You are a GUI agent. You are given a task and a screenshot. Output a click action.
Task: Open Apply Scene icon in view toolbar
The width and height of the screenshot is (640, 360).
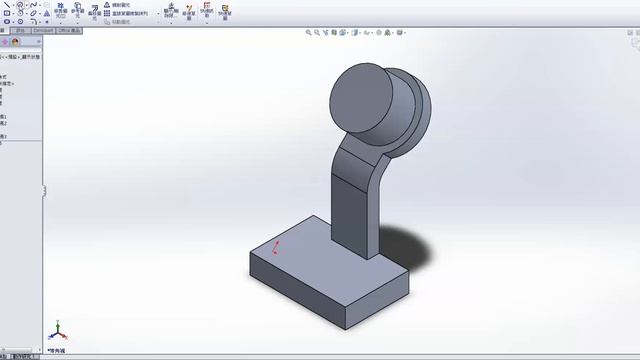pos(387,33)
